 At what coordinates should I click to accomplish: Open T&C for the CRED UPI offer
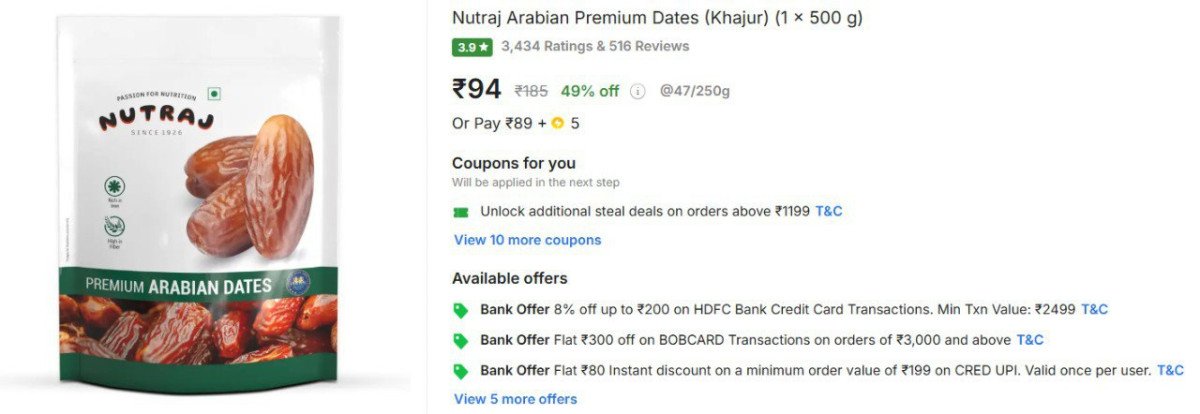pos(1170,370)
